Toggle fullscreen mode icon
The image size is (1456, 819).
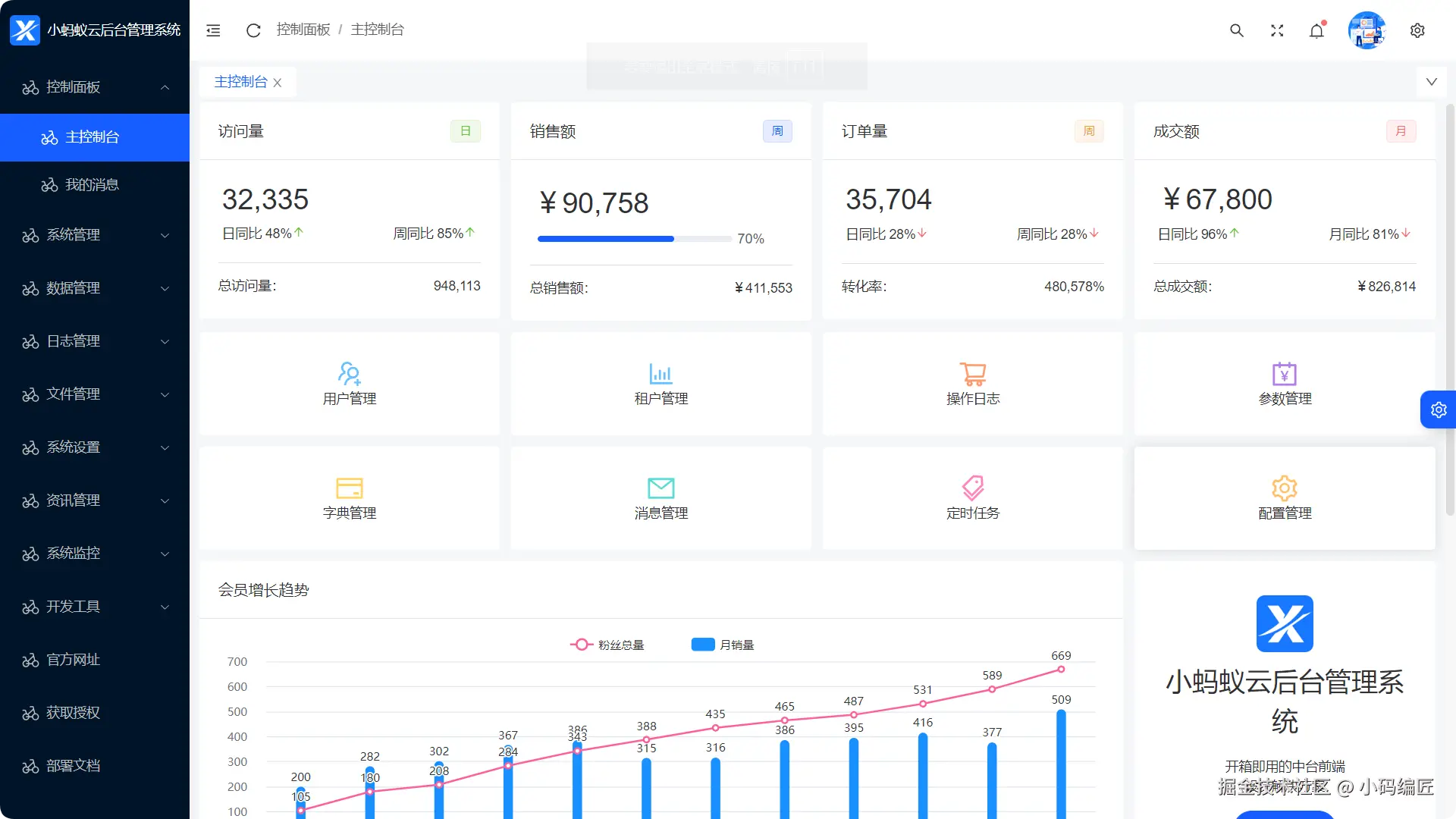click(x=1277, y=30)
